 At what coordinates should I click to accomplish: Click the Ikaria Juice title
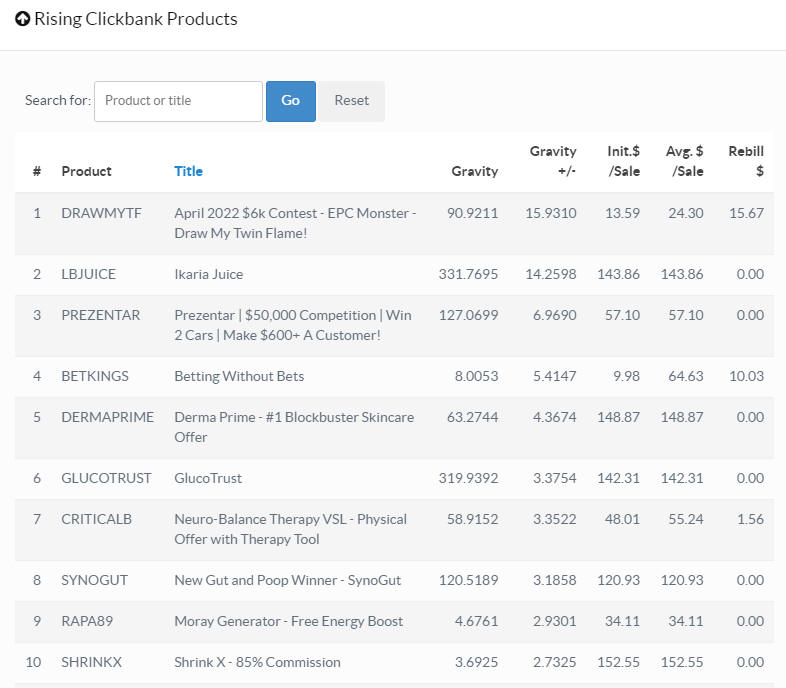pyautogui.click(x=209, y=274)
